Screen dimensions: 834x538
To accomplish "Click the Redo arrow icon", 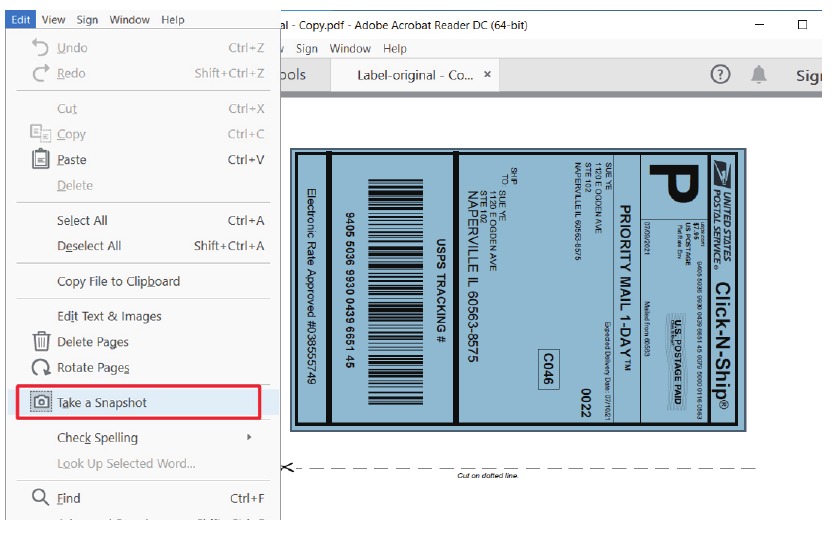I will click(x=40, y=73).
